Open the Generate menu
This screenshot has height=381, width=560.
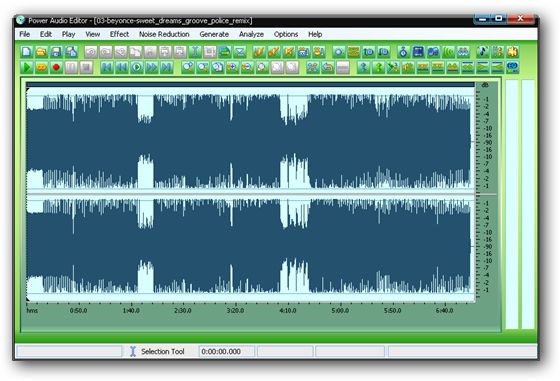[214, 34]
